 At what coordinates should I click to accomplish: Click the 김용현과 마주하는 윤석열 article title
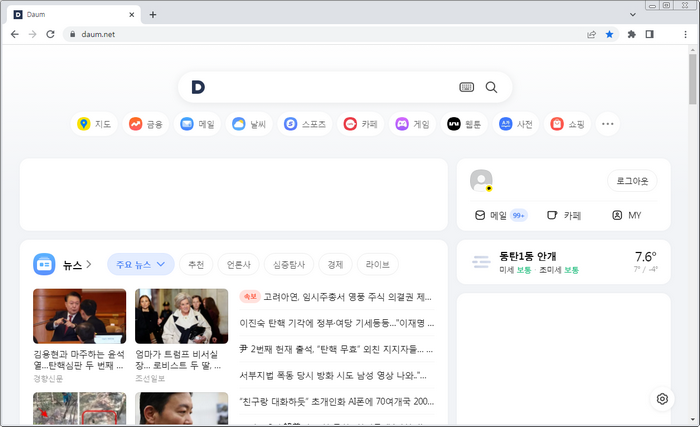point(79,360)
